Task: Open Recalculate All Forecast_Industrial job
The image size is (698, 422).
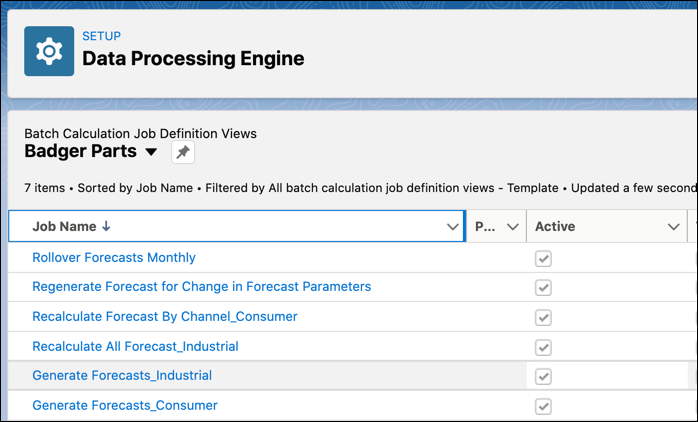Action: [135, 347]
